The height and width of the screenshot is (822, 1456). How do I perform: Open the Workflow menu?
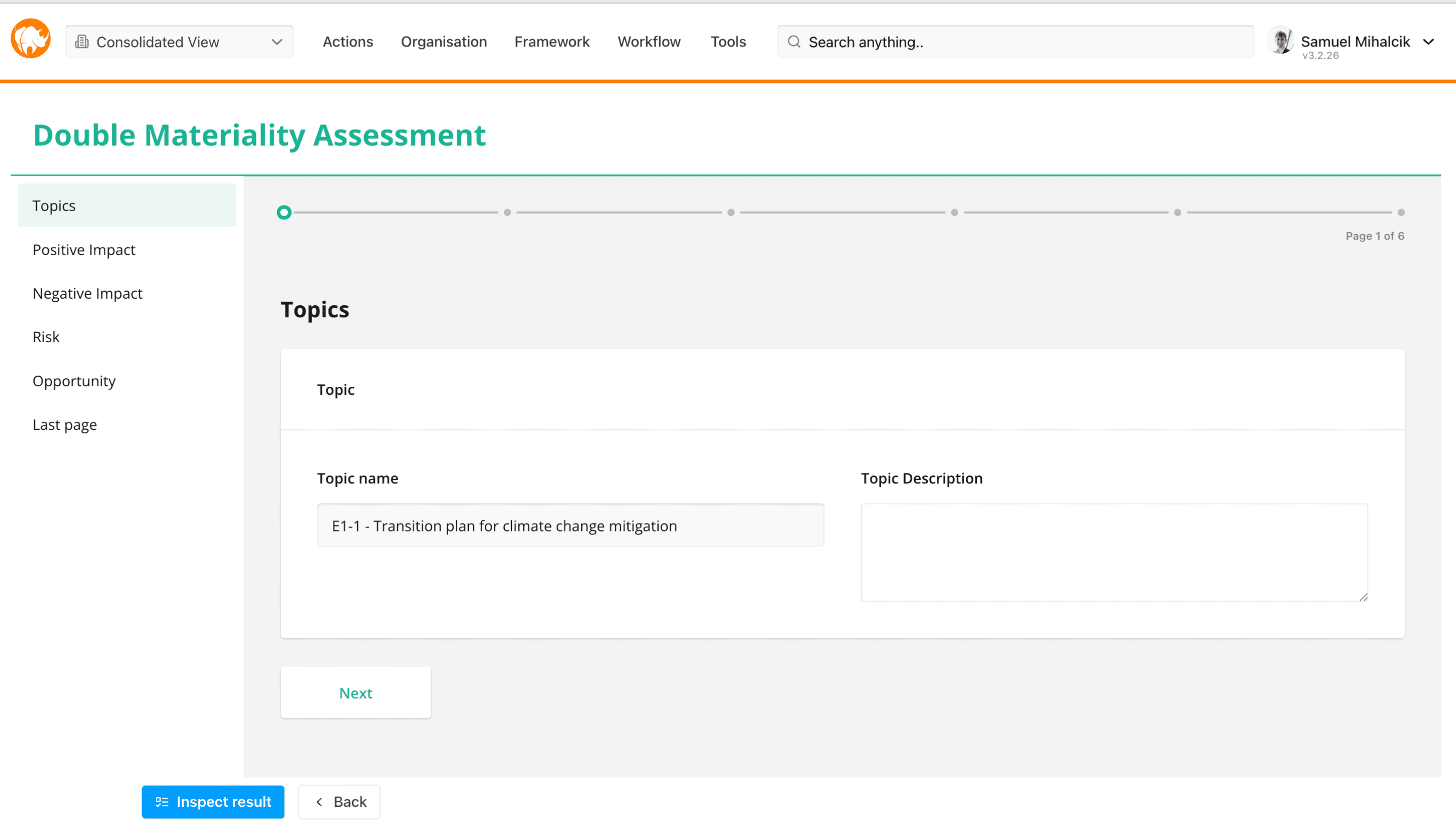pos(649,42)
